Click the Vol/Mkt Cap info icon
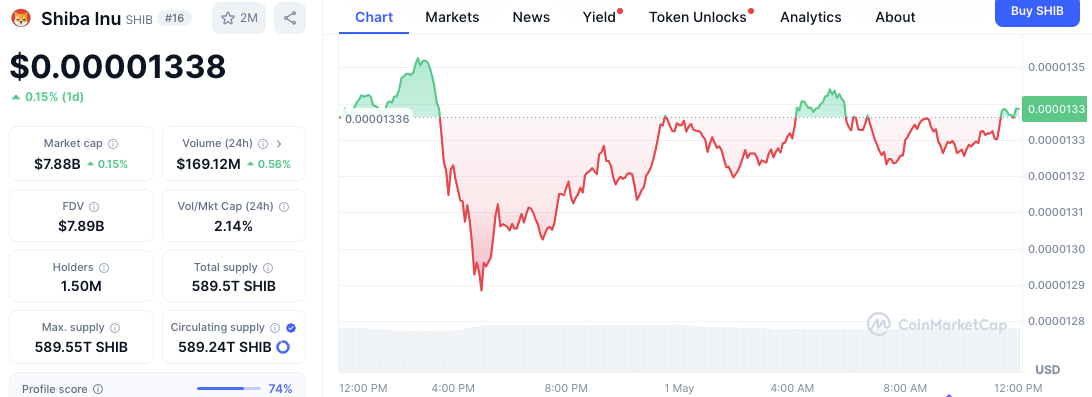Screen dimensions: 1092x397 pos(284,206)
